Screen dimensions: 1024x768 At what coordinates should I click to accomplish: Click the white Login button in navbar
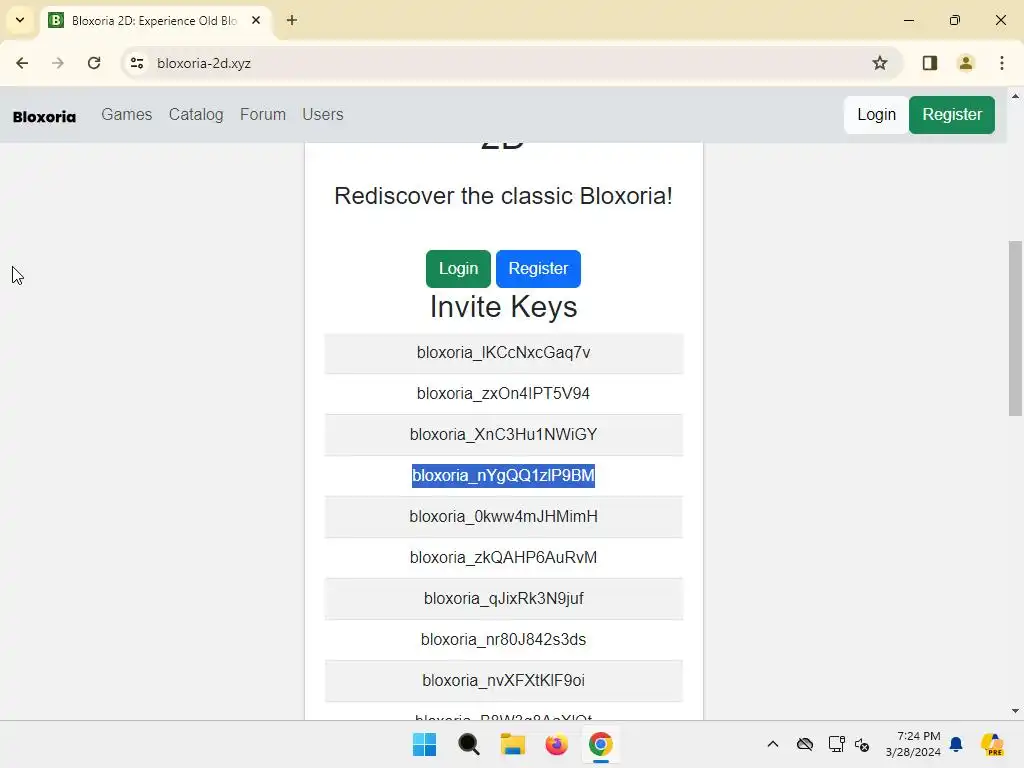click(x=876, y=115)
